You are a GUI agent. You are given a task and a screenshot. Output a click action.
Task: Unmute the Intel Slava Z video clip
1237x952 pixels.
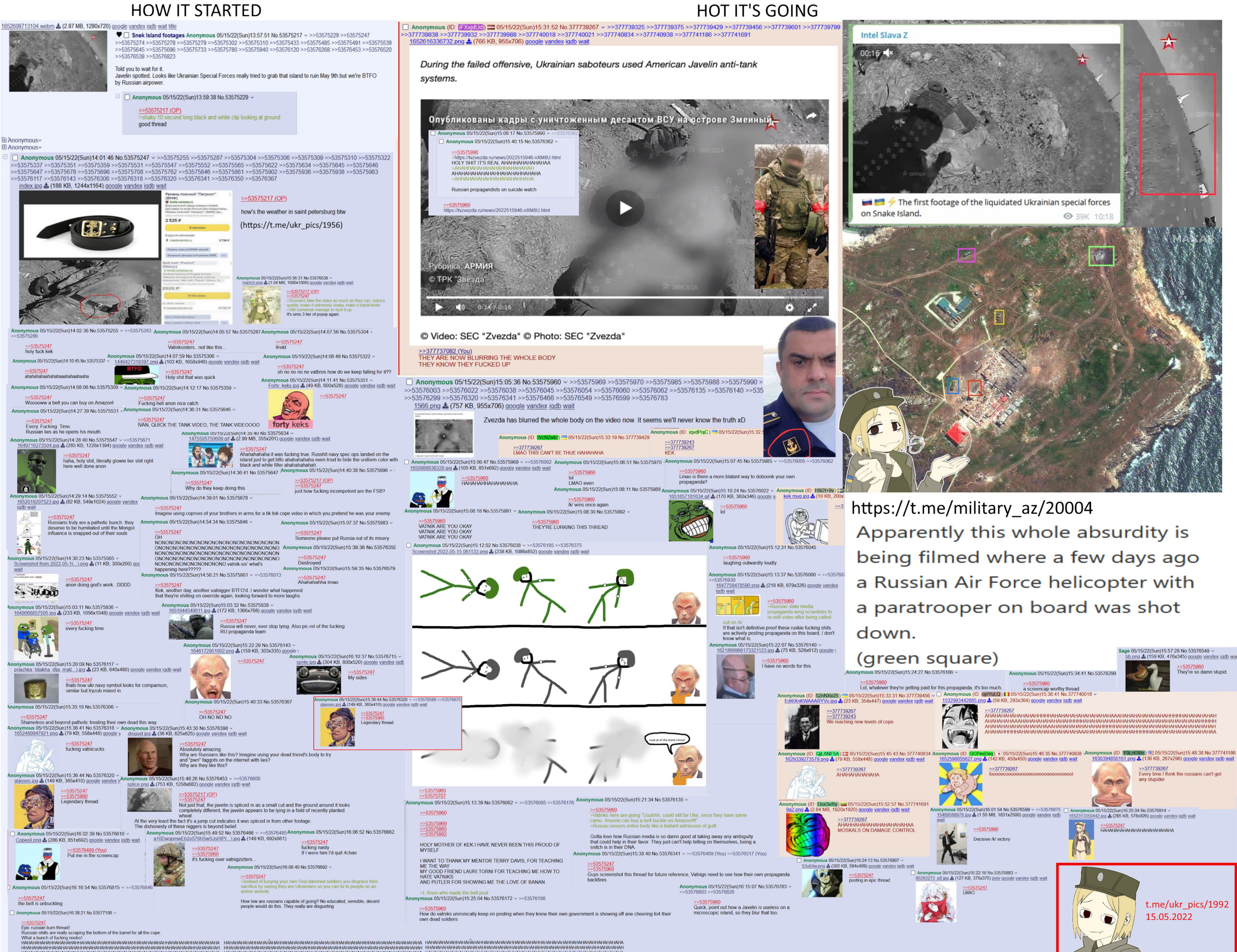click(x=888, y=53)
